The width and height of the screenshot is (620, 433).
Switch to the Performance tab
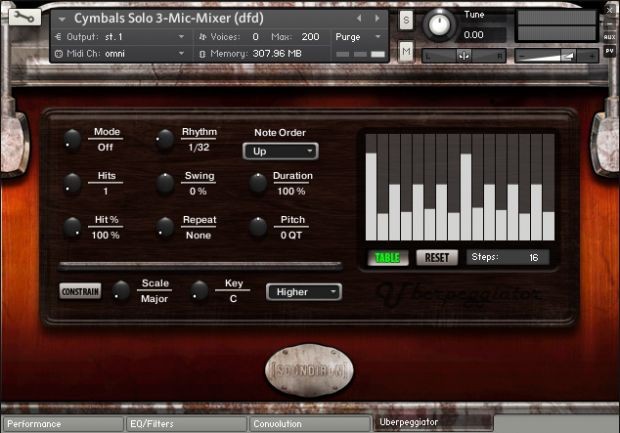click(62, 424)
